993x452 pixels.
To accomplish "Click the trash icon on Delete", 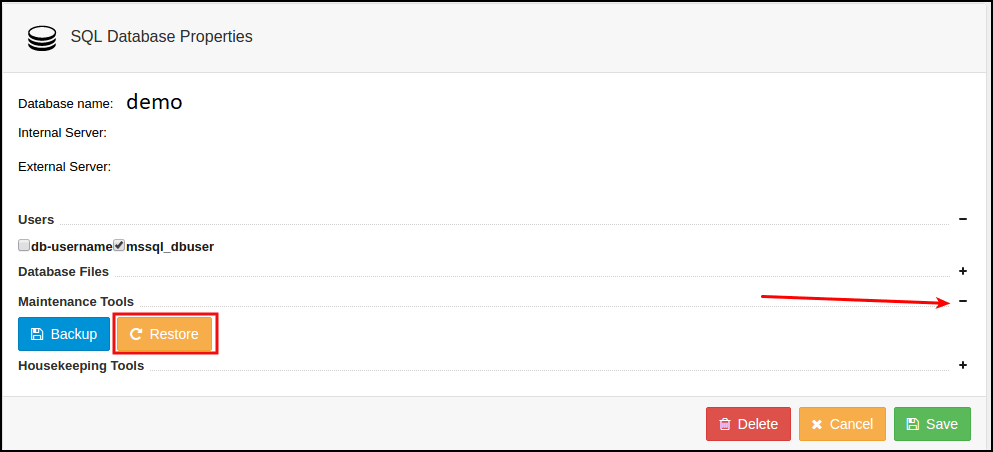I will 725,424.
